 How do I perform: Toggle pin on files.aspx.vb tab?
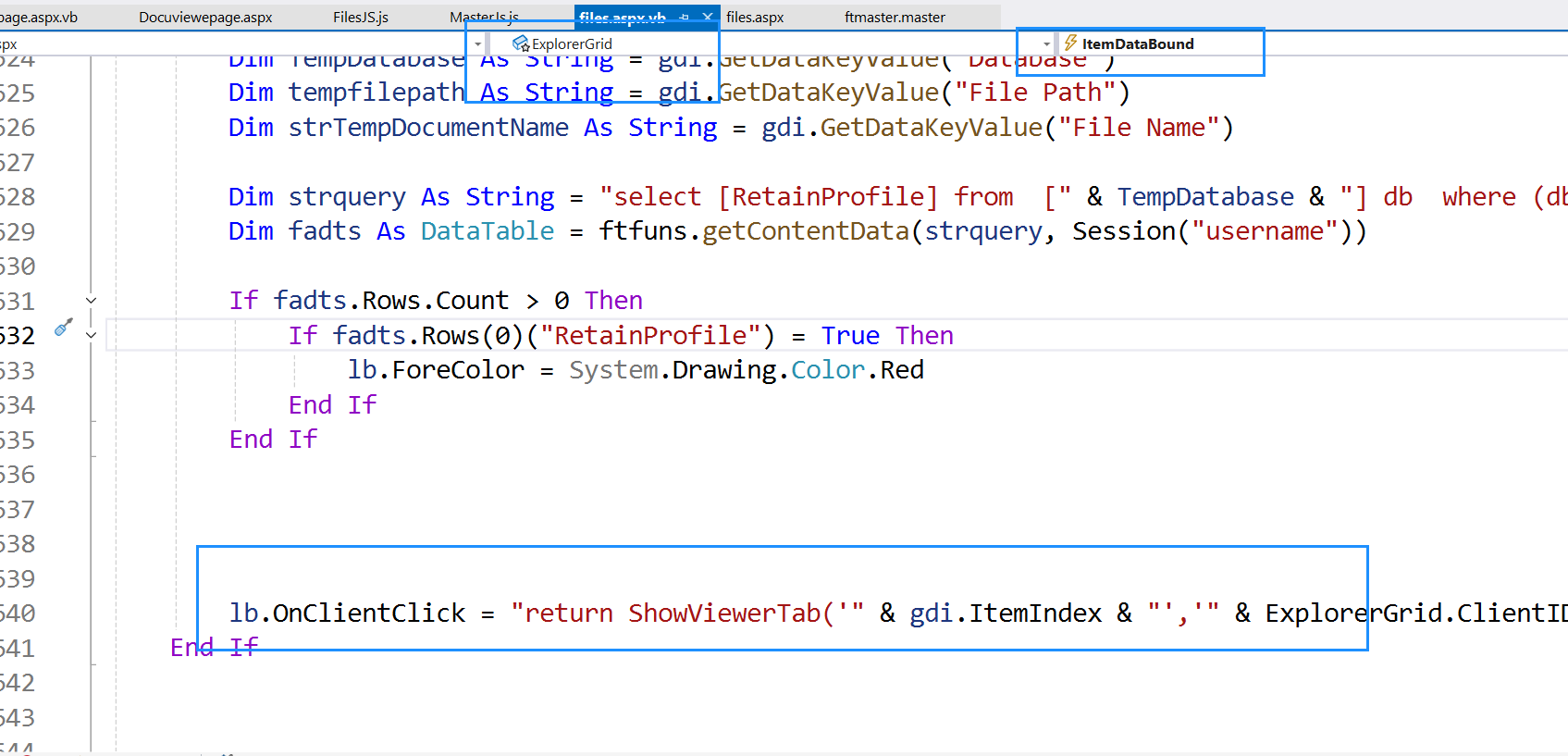click(x=684, y=18)
